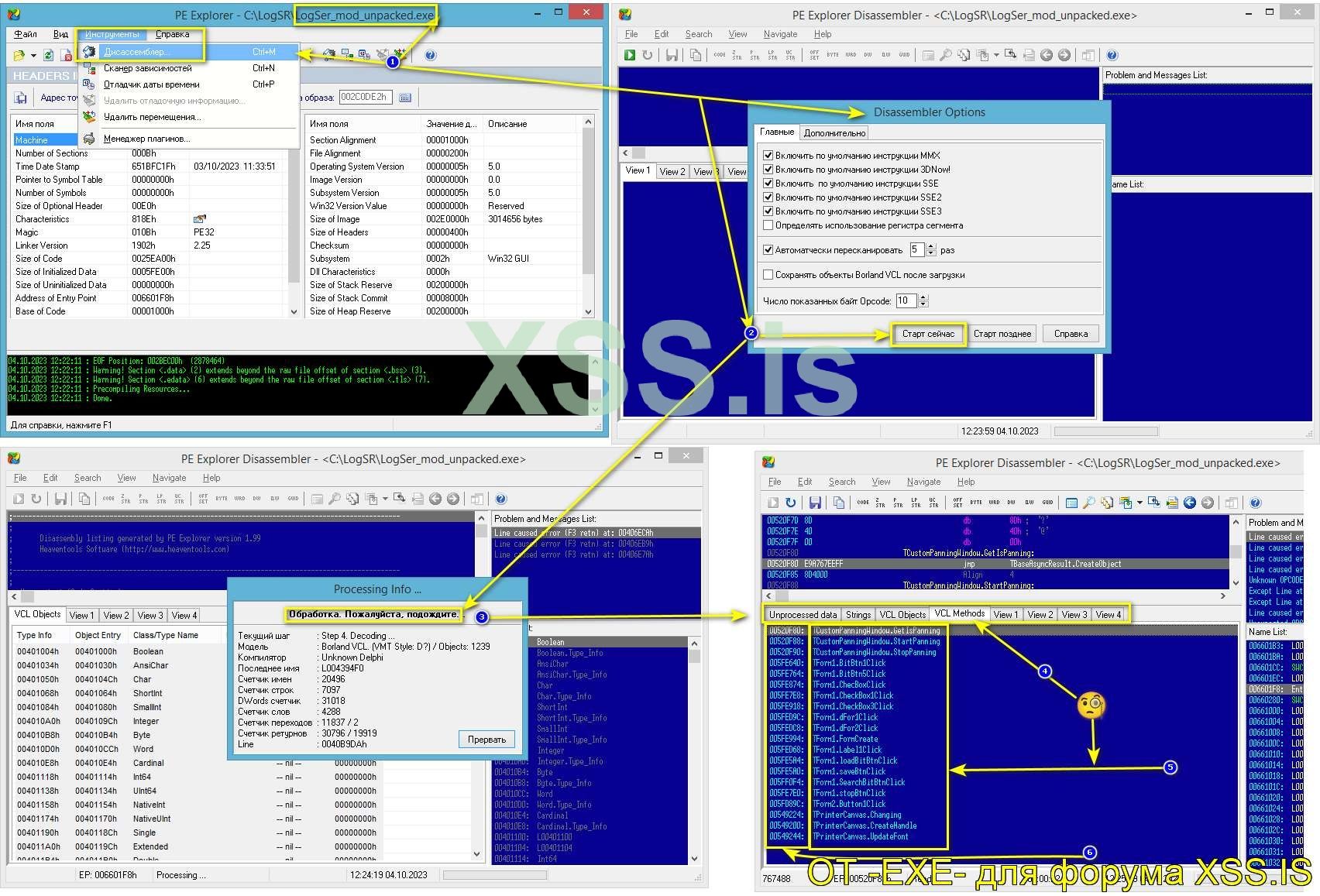Screen dimensions: 1320x896
Task: Toggle the Автоматически пересканировать checkbox
Action: pyautogui.click(x=768, y=250)
